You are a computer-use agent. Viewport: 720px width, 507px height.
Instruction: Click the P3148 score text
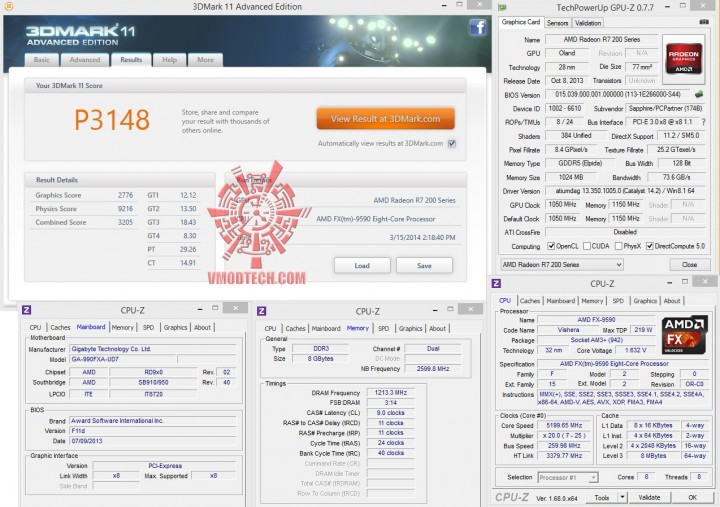[x=112, y=120]
